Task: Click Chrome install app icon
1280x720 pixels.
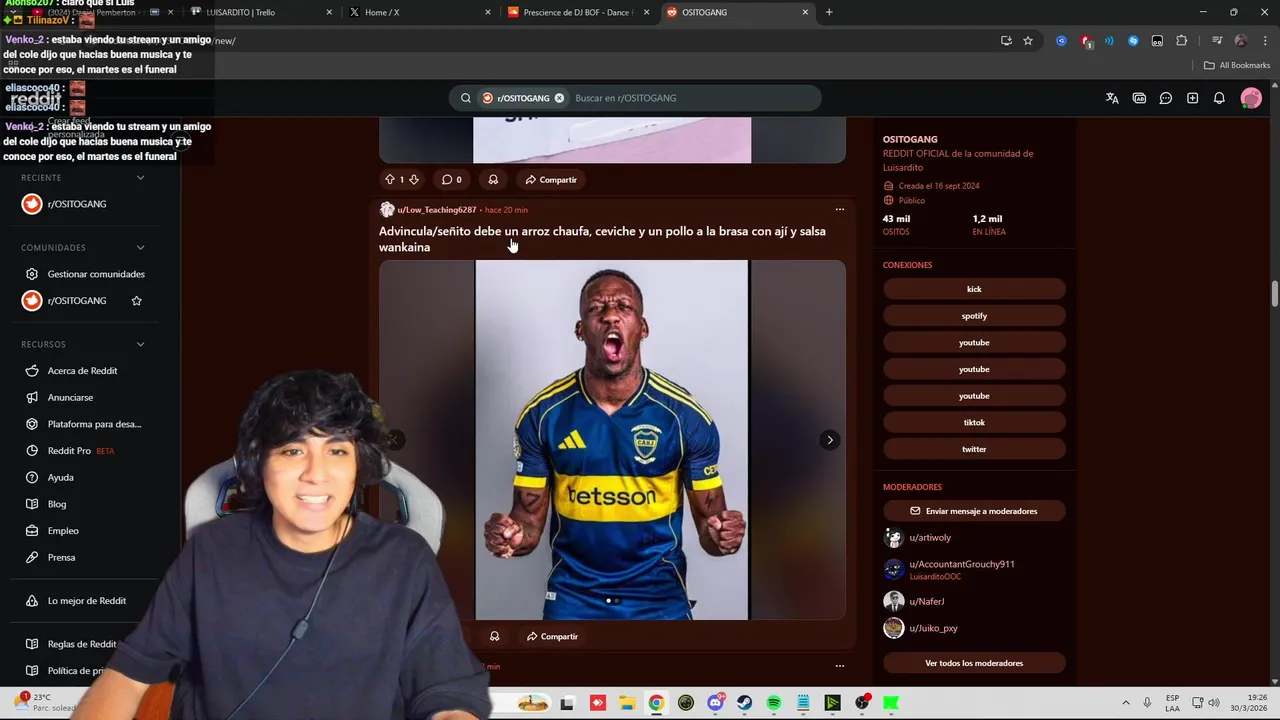Action: 1006,41
